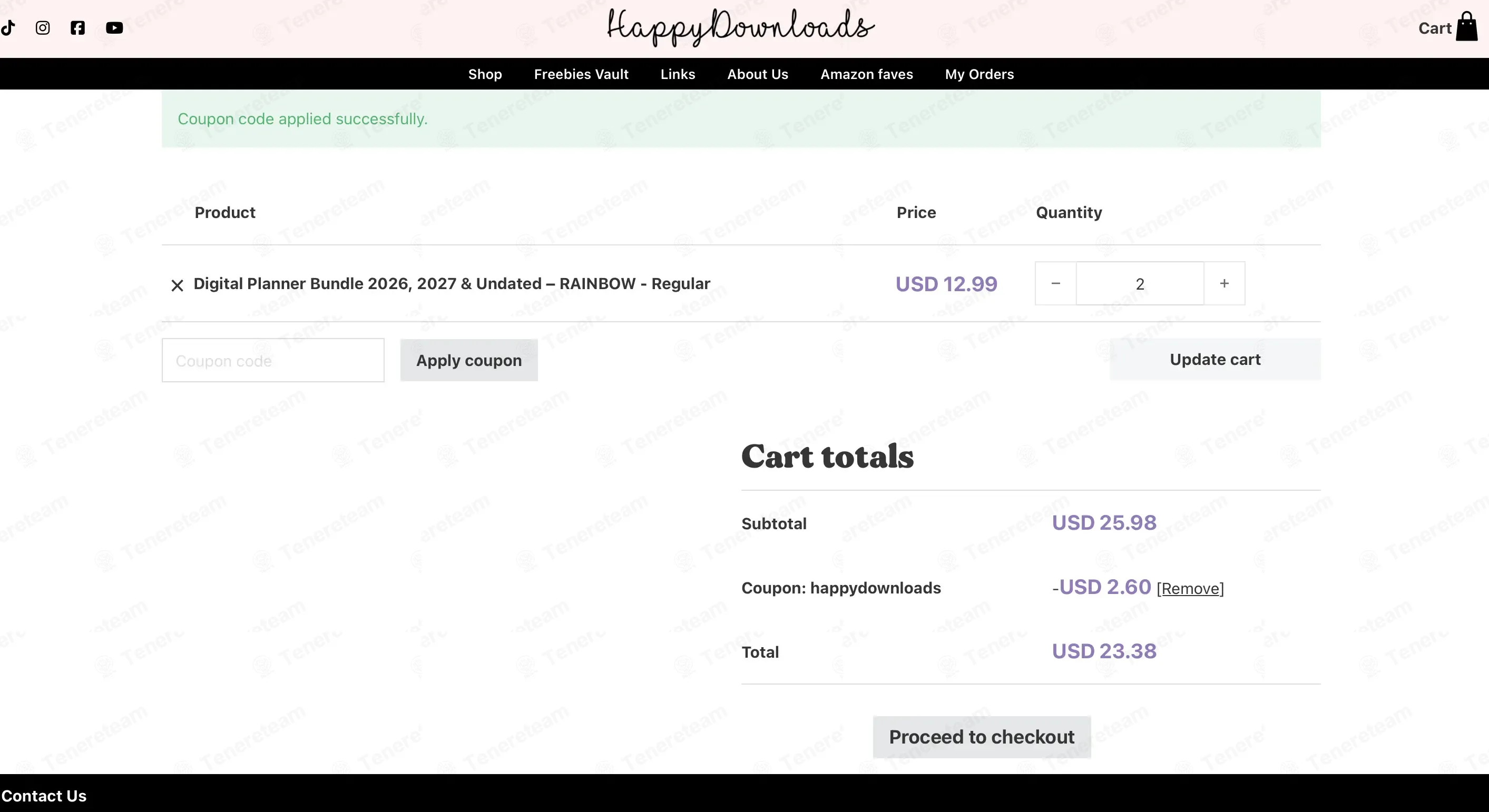Open the Digital Planner Bundle RAINBOW product link
The width and height of the screenshot is (1489, 812).
pos(452,283)
